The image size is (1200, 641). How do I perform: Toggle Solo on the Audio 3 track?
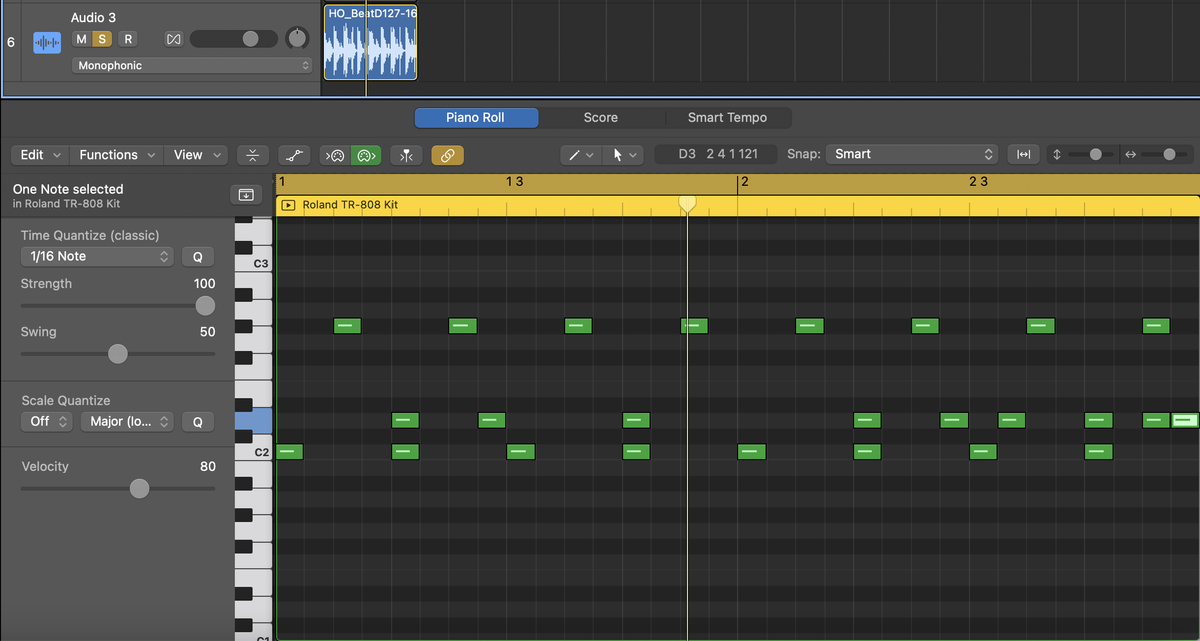point(102,39)
